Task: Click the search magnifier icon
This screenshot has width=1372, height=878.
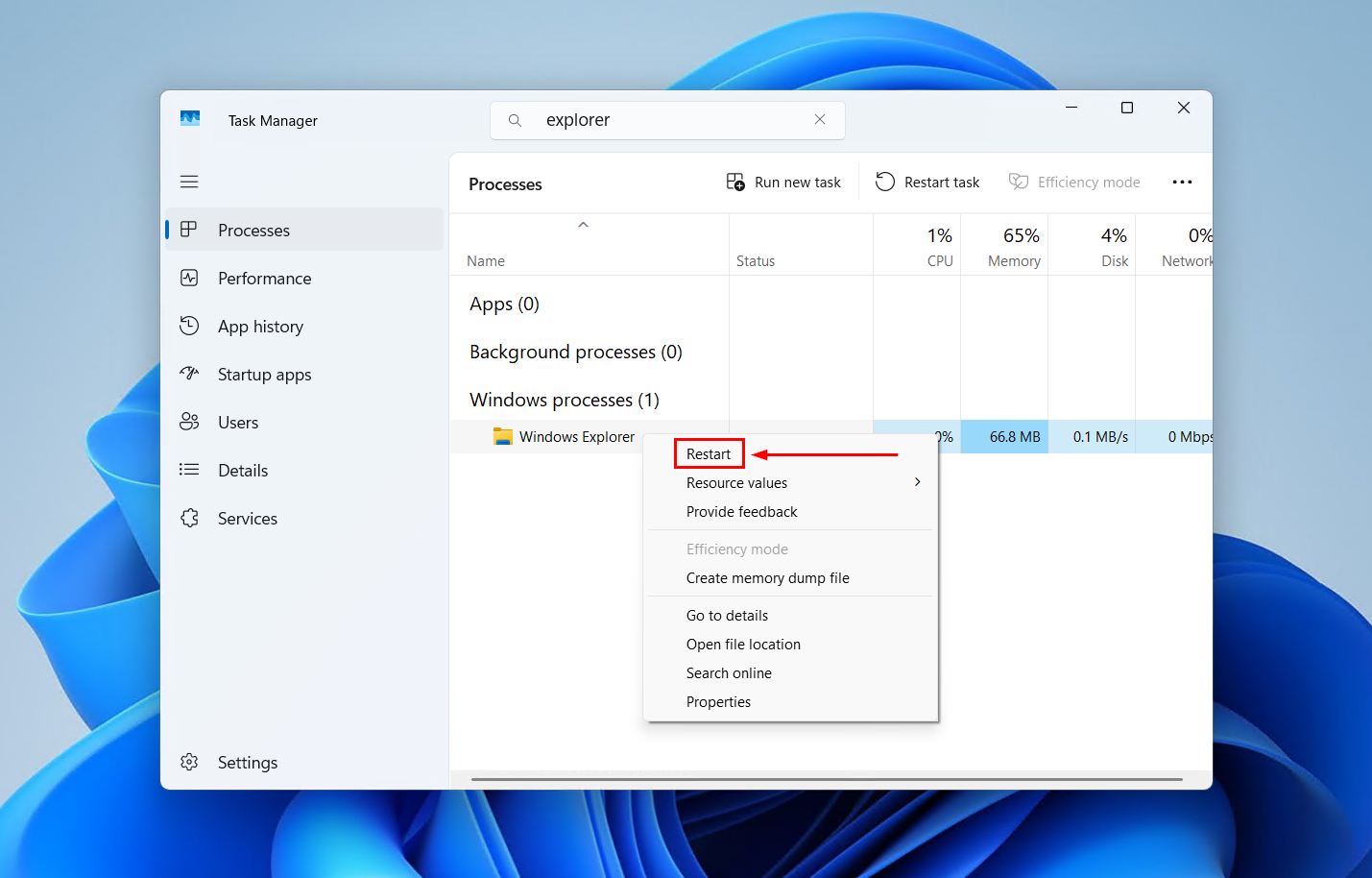Action: (516, 120)
